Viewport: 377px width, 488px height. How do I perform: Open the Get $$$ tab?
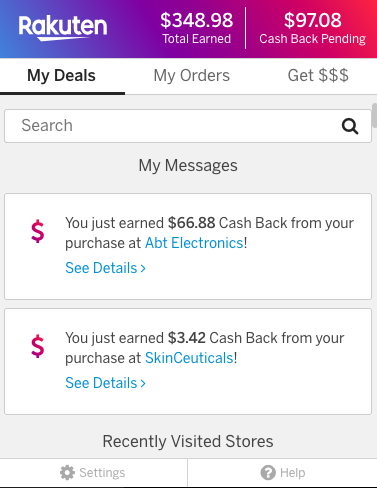[x=318, y=76]
